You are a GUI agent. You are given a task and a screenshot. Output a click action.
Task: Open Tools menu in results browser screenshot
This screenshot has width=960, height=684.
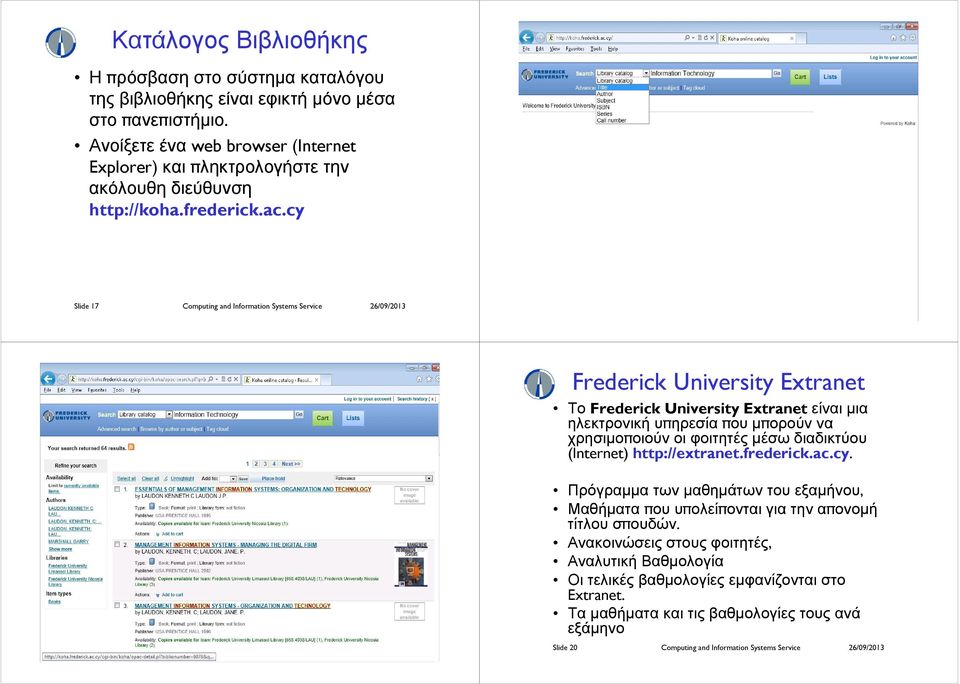pyautogui.click(x=119, y=390)
